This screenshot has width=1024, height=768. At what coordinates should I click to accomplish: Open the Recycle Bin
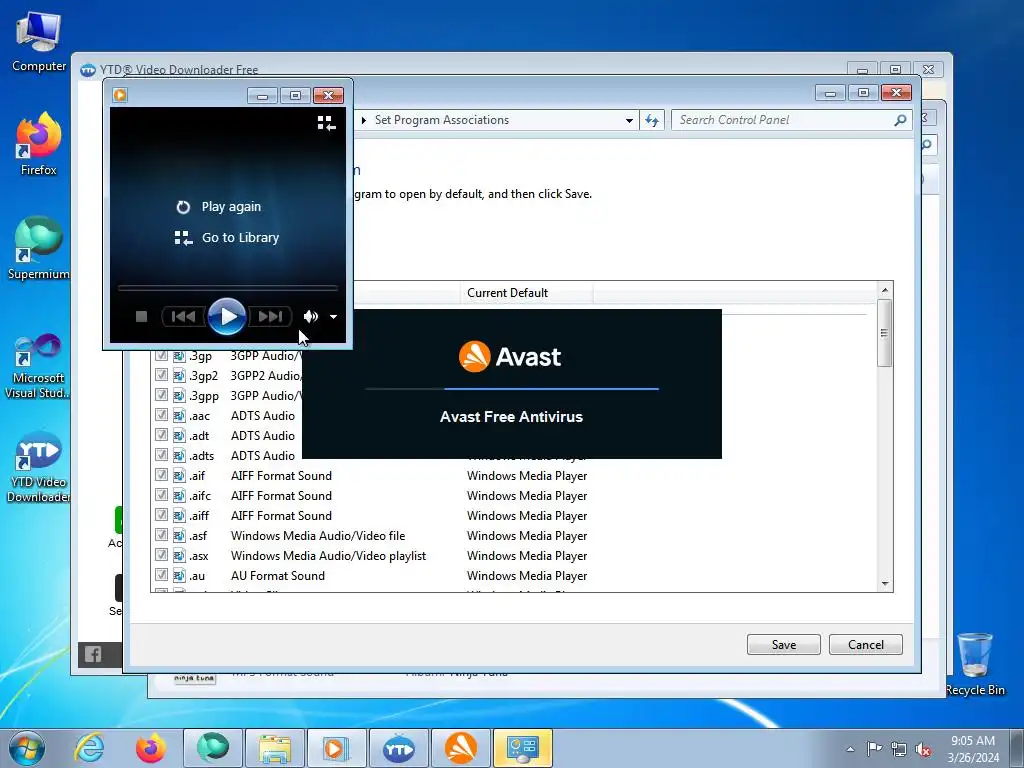pos(975,664)
